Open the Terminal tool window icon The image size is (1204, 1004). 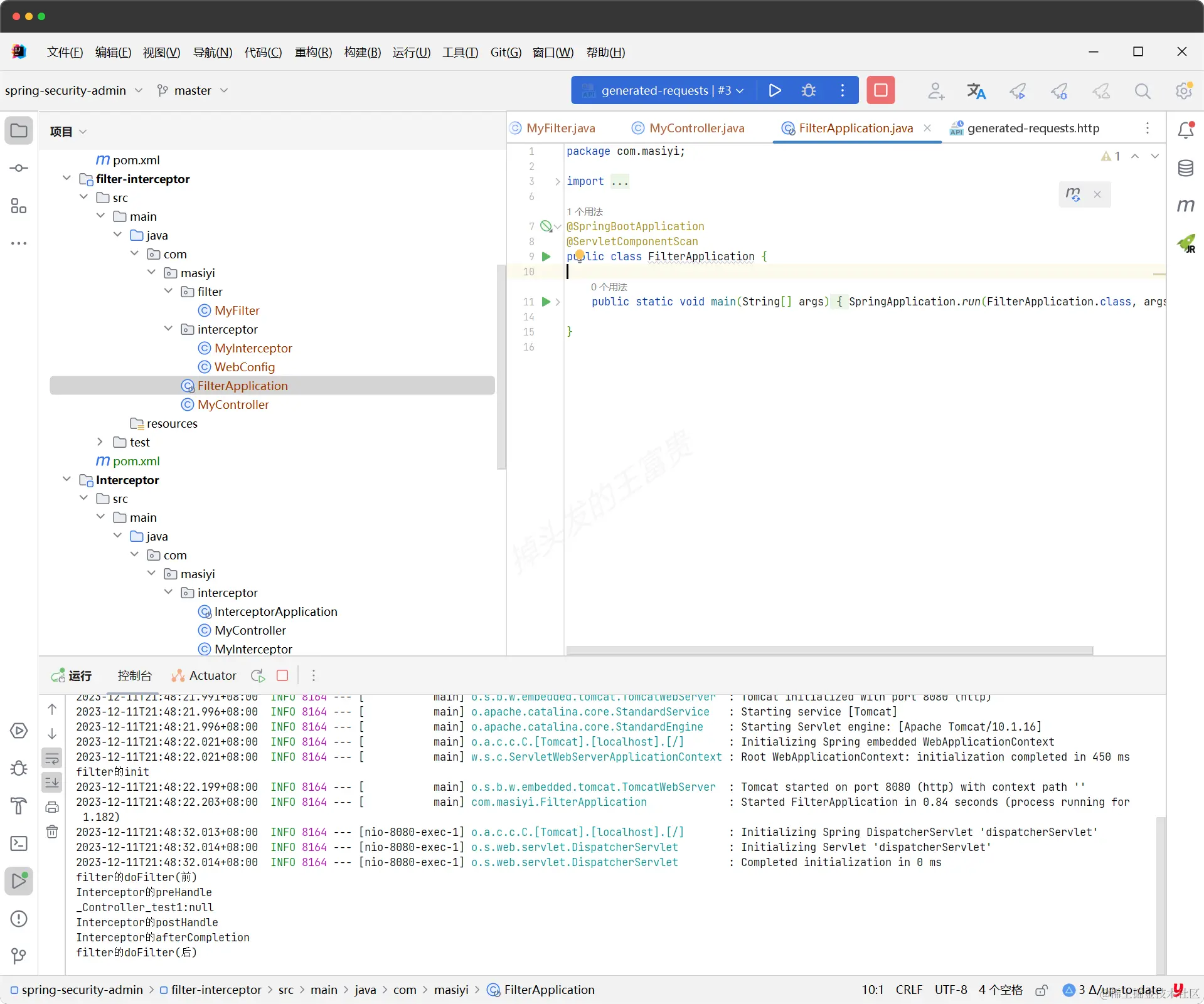coord(19,843)
